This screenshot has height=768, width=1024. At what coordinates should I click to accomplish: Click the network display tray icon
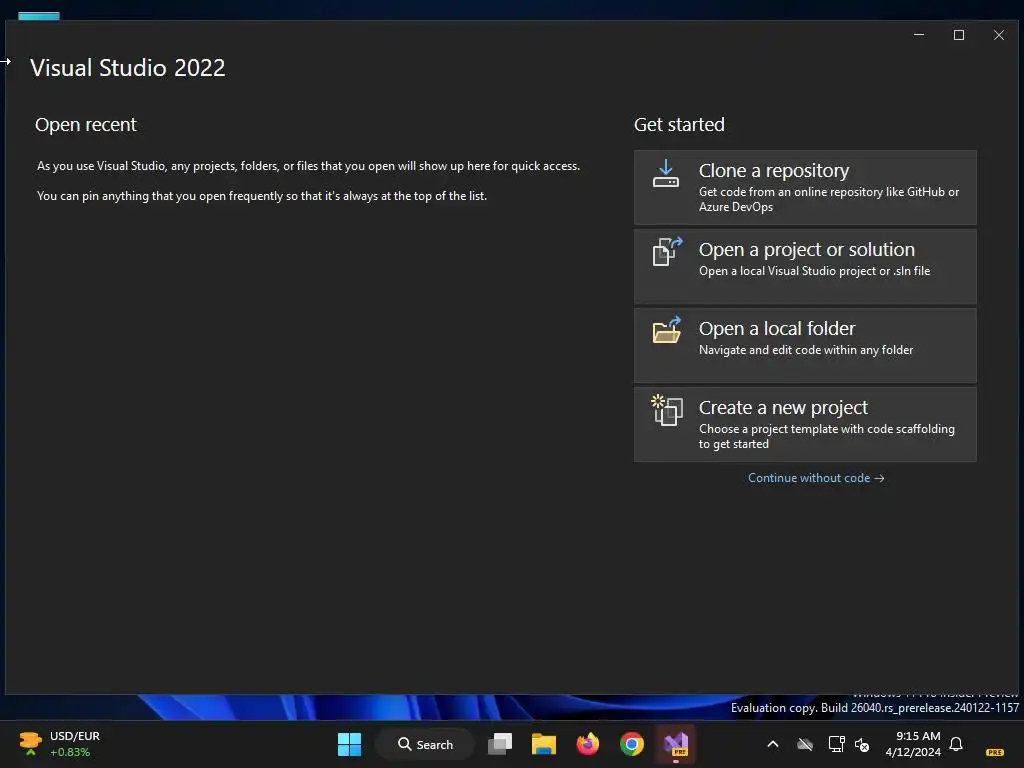point(836,744)
